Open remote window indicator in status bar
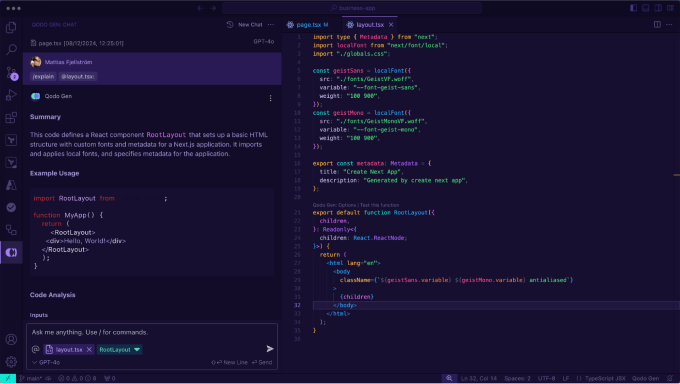 (x=8, y=378)
